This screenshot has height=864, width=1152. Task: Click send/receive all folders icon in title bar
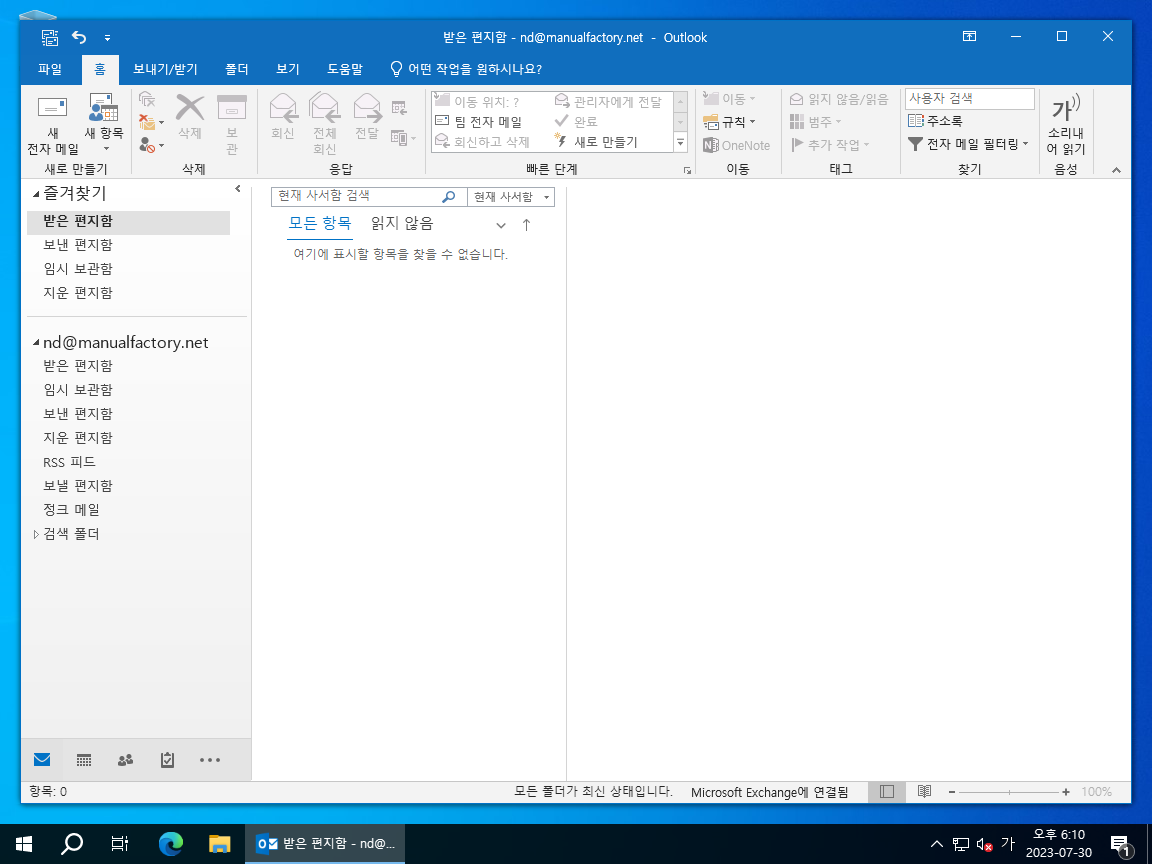[x=49, y=37]
